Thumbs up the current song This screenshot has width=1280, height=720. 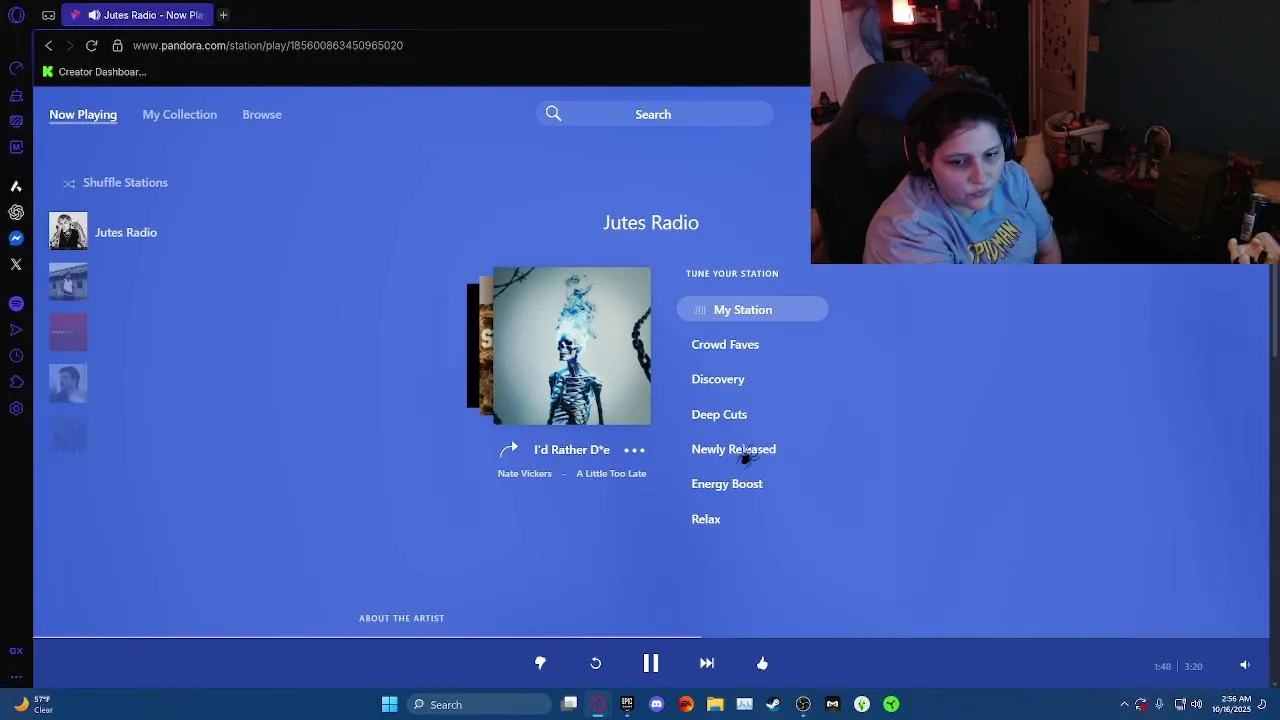click(762, 663)
